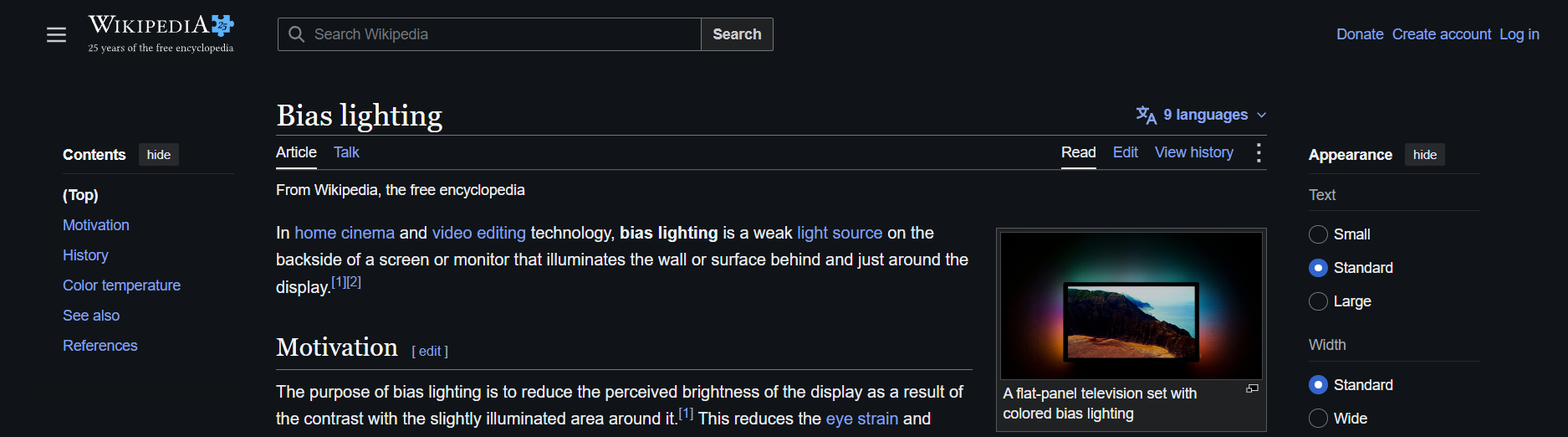
Task: Switch to the Talk tab
Action: [346, 152]
